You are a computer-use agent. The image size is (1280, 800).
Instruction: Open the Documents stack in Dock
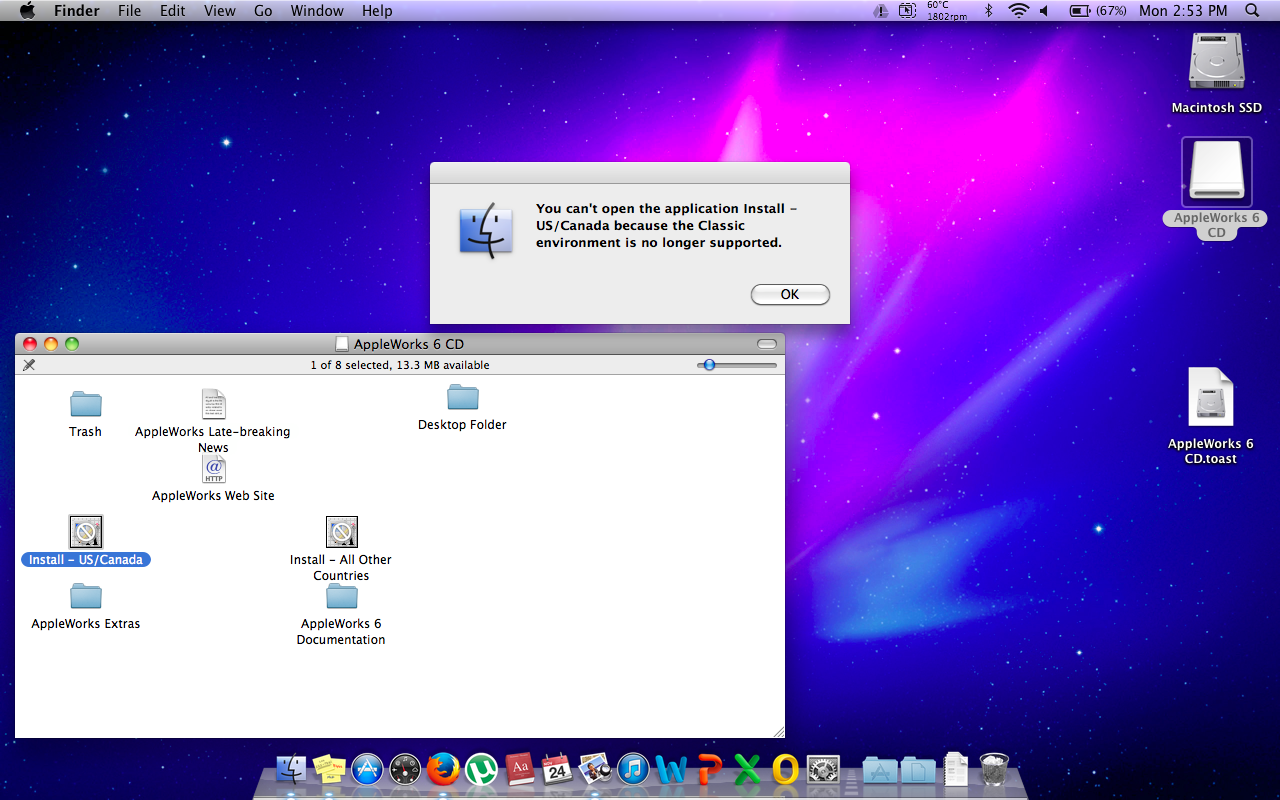[917, 769]
